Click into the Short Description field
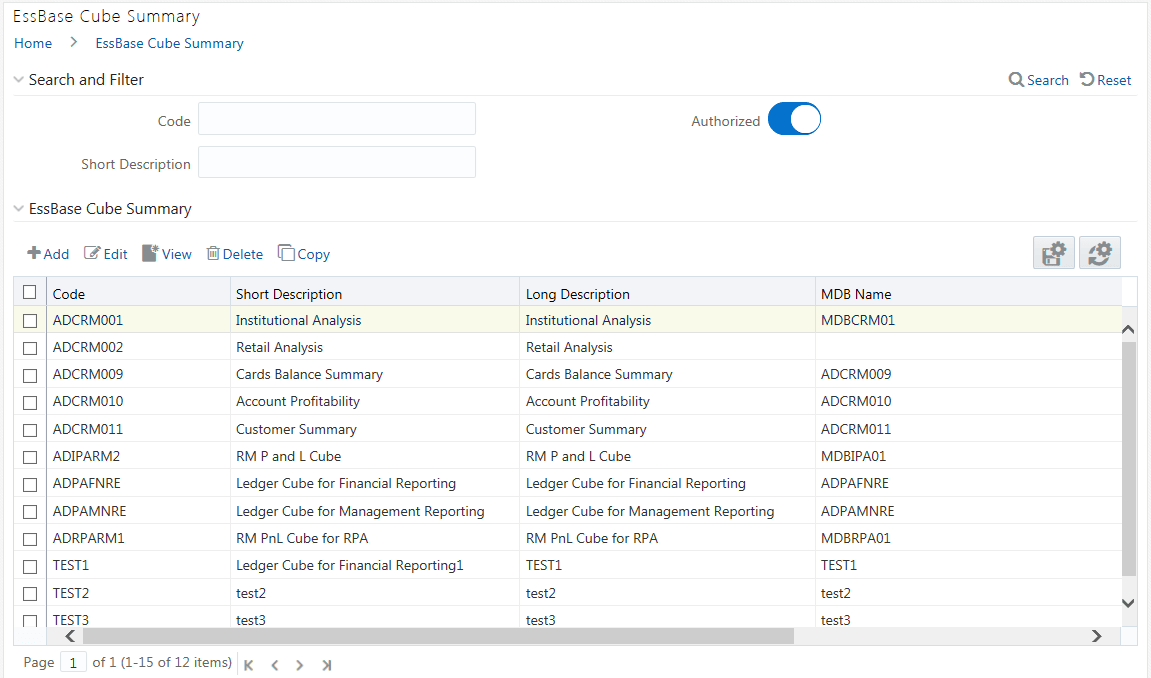Screen dimensions: 1151x678 click(x=337, y=163)
